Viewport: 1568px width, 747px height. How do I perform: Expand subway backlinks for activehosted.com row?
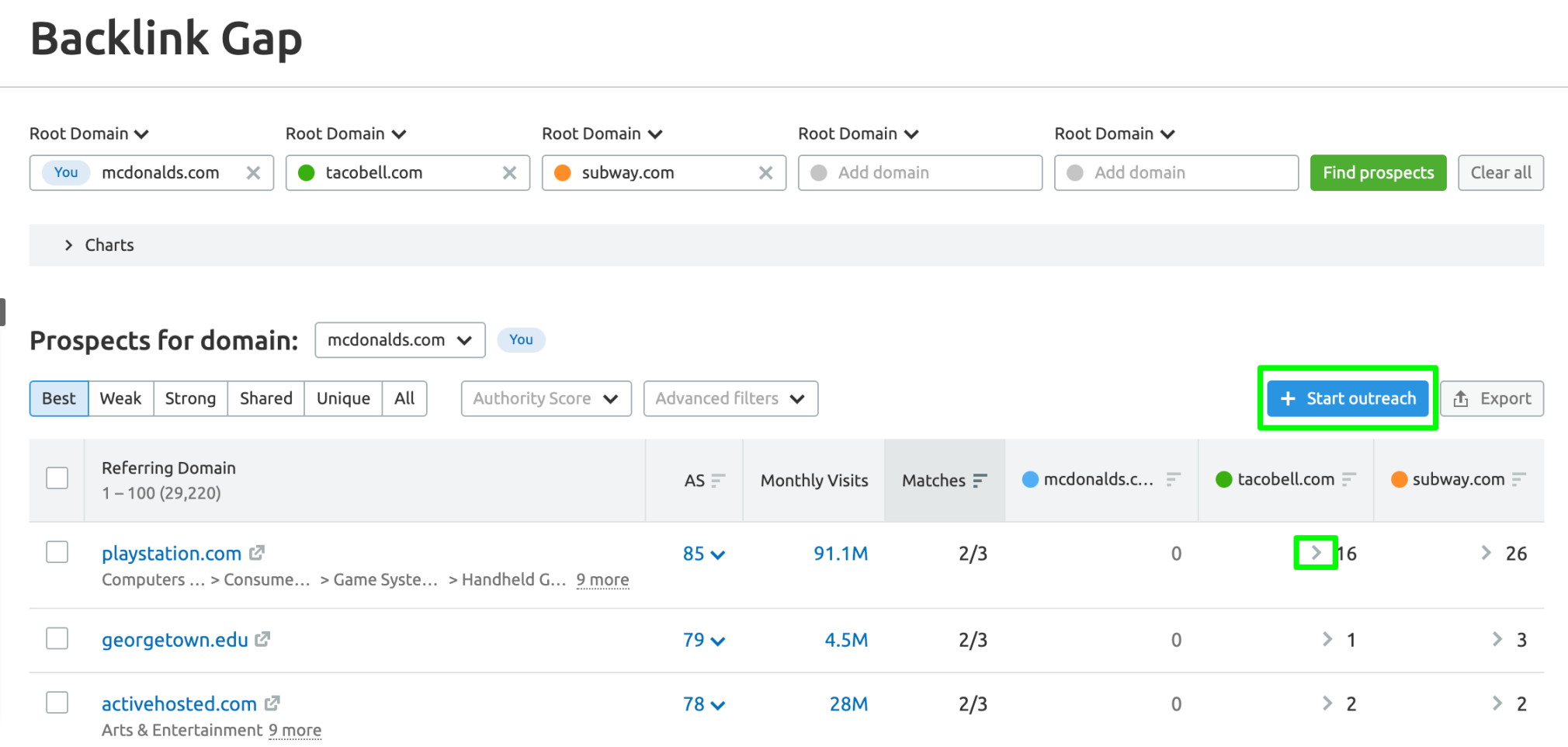click(1497, 703)
